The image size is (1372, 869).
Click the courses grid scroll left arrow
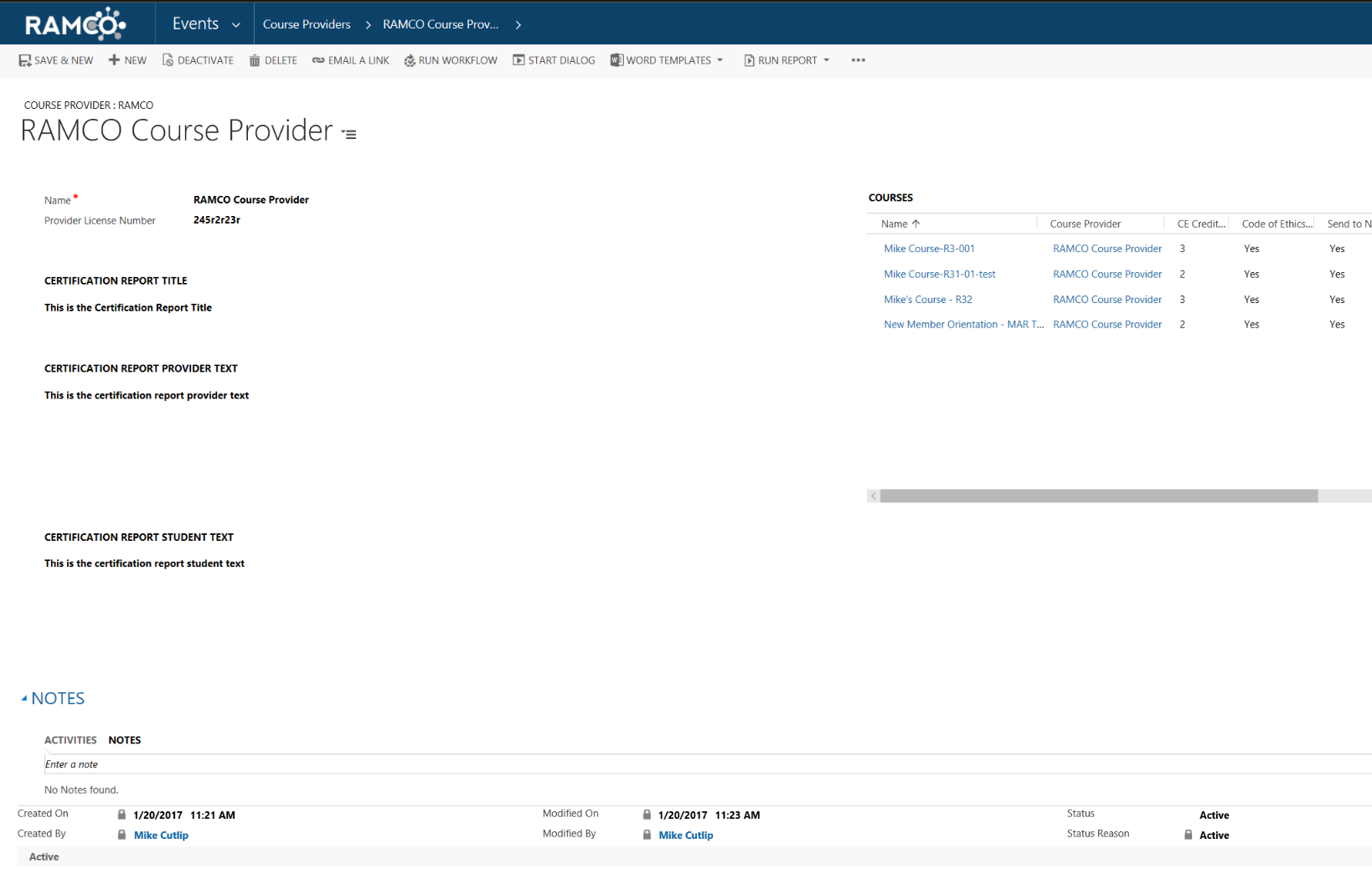coord(874,496)
